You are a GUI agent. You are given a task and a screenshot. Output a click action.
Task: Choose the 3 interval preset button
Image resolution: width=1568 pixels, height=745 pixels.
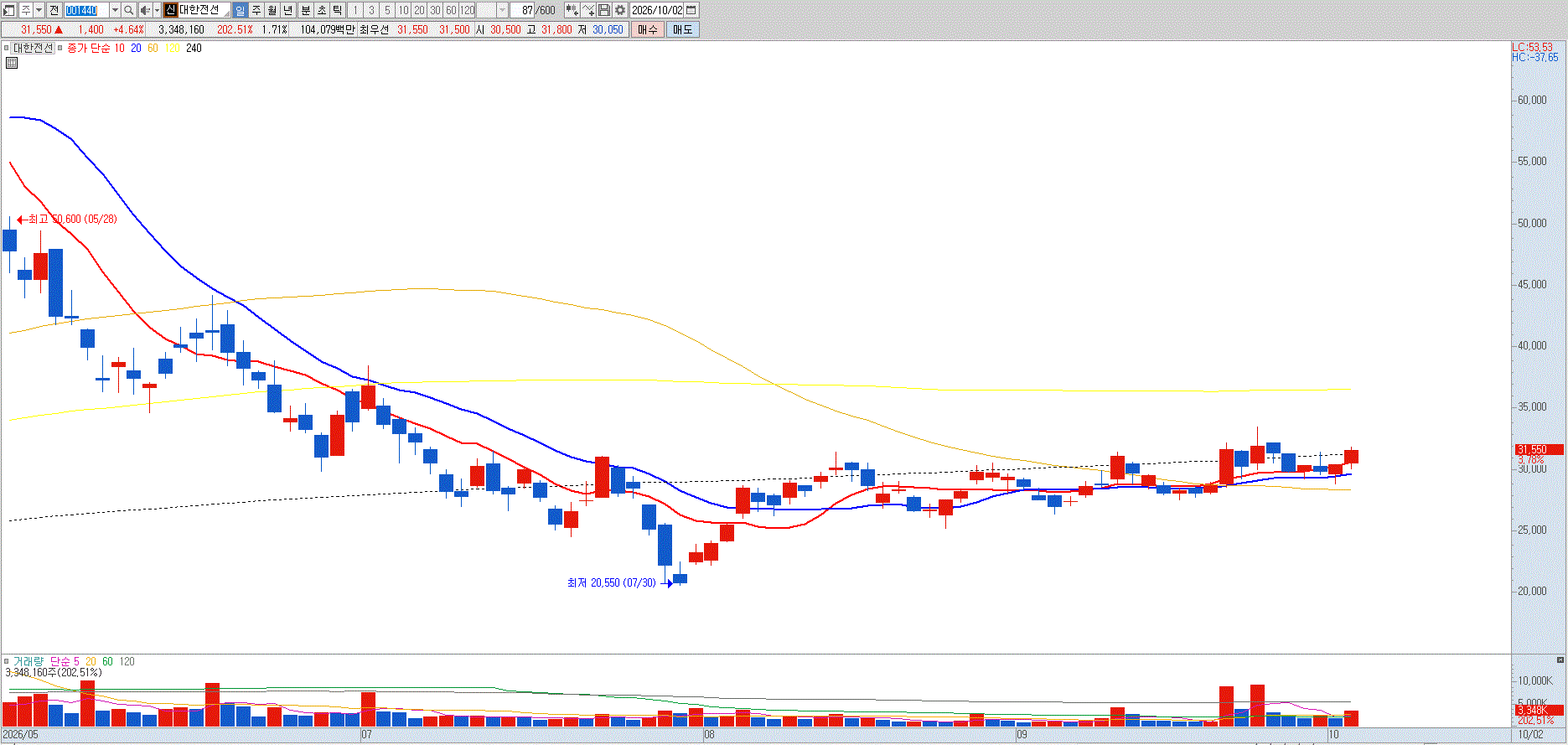pyautogui.click(x=371, y=10)
